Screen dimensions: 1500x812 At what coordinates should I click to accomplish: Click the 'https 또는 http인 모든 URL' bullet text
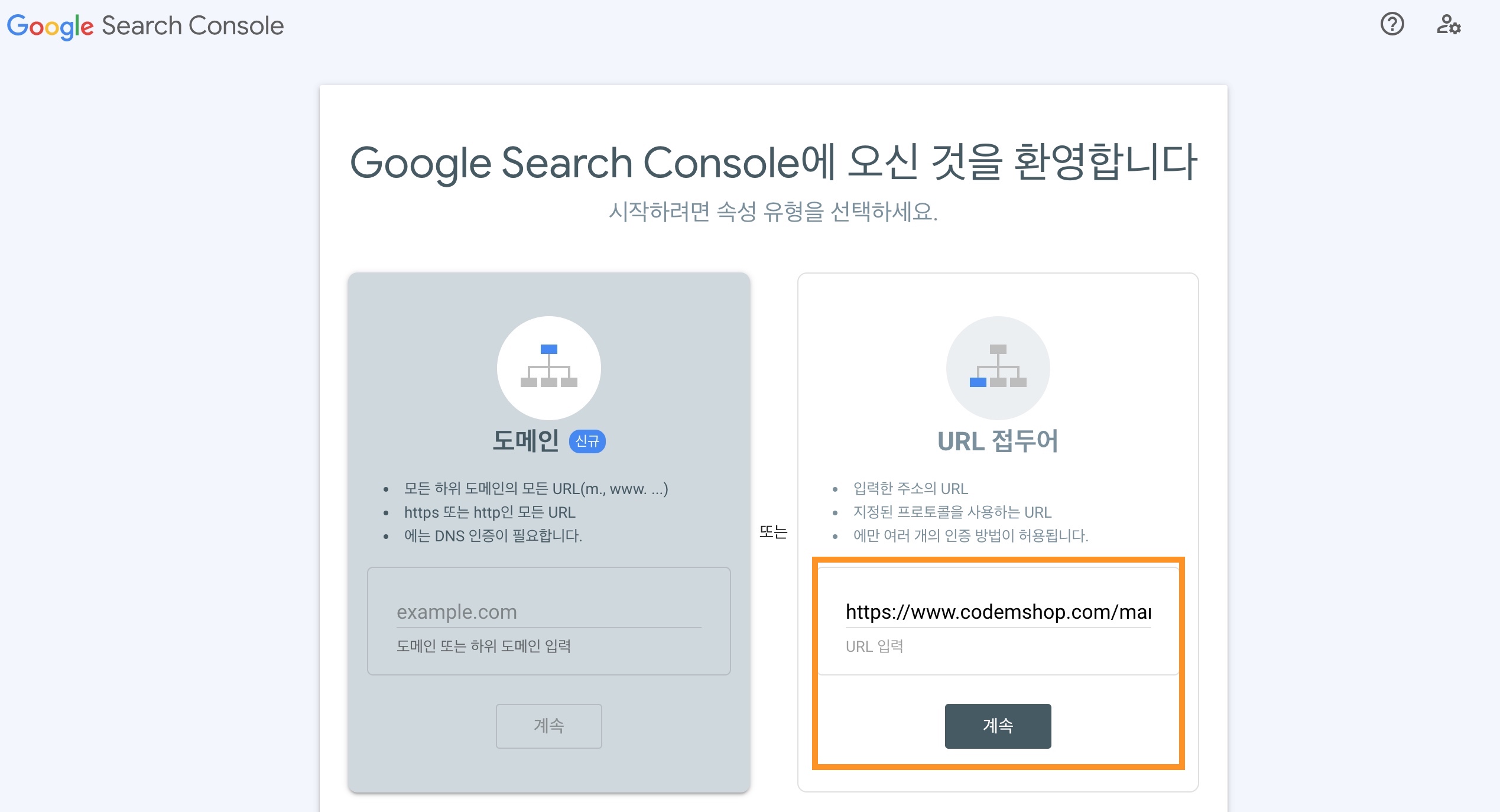(489, 512)
